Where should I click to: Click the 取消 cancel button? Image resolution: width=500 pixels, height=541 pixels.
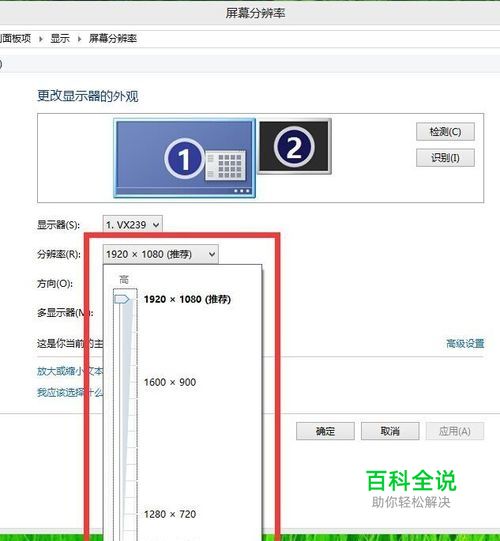click(x=390, y=431)
